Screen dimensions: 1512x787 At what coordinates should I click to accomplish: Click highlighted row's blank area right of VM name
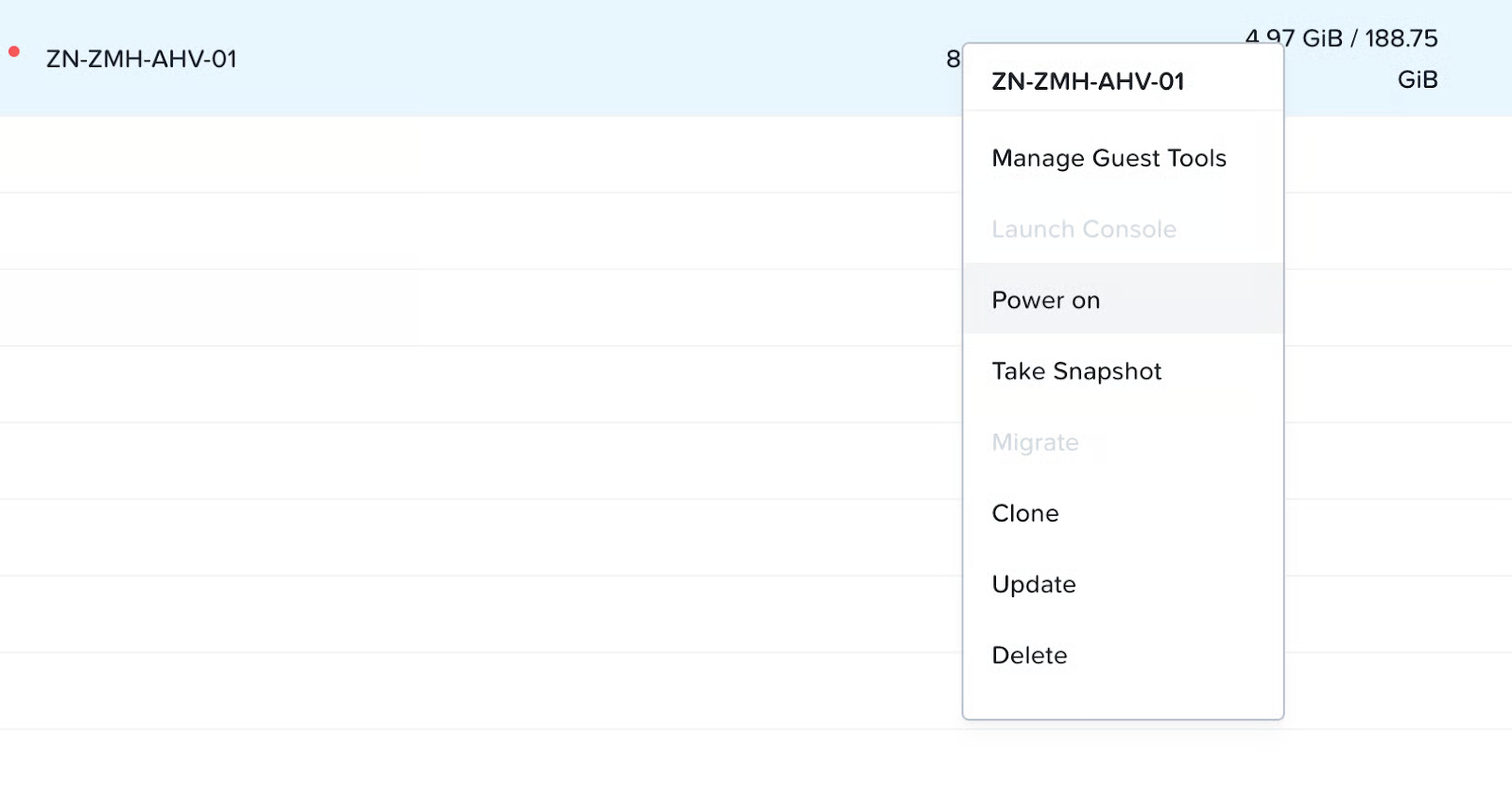tap(567, 59)
